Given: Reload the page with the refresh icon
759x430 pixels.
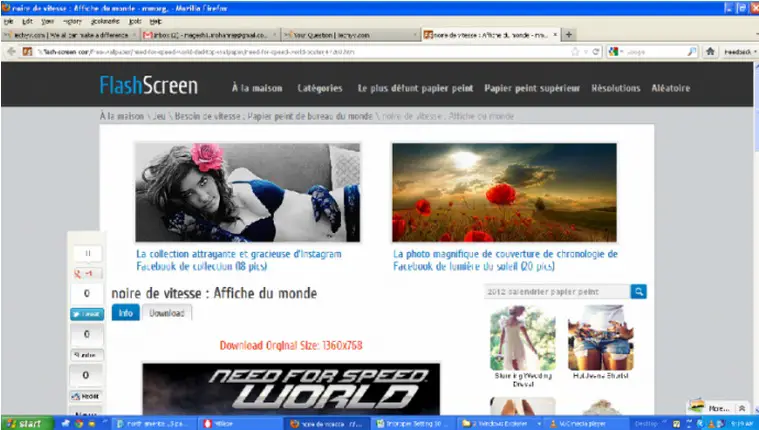Looking at the screenshot, I should click(596, 51).
